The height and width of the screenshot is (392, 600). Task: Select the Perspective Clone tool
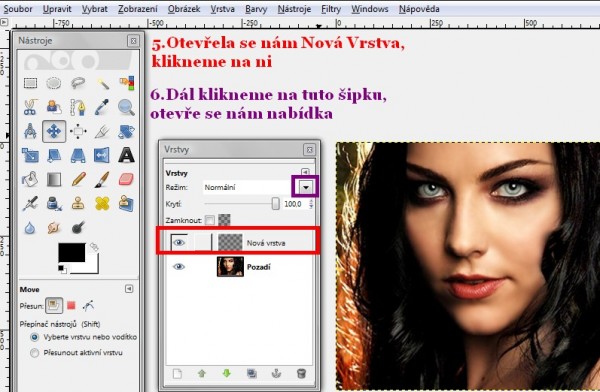click(126, 203)
